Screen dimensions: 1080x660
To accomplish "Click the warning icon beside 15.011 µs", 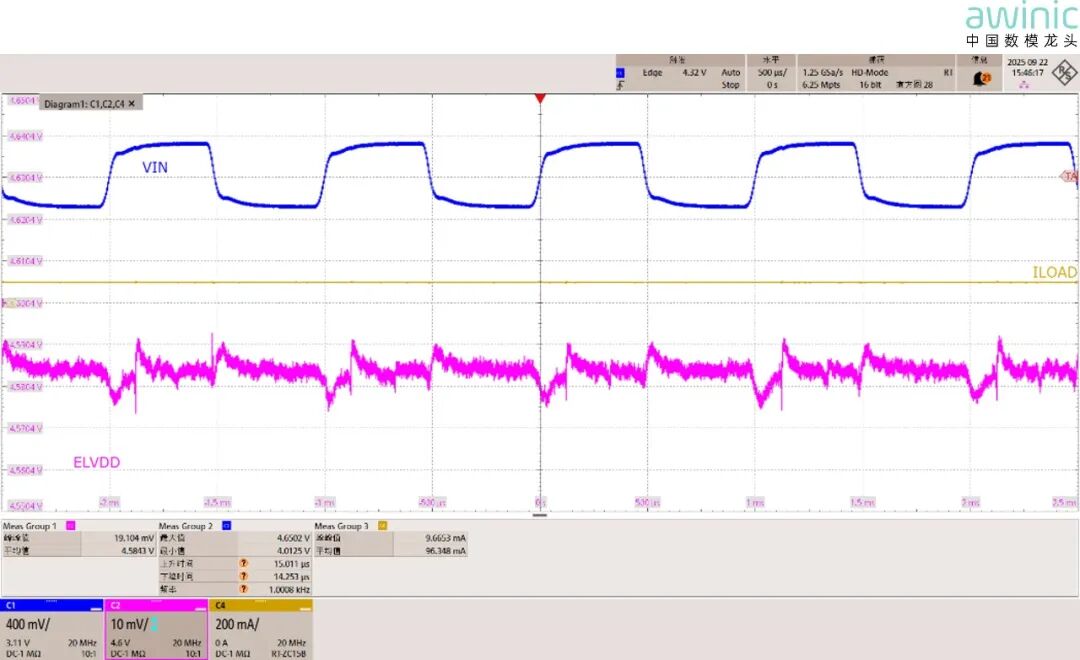I will pos(243,563).
